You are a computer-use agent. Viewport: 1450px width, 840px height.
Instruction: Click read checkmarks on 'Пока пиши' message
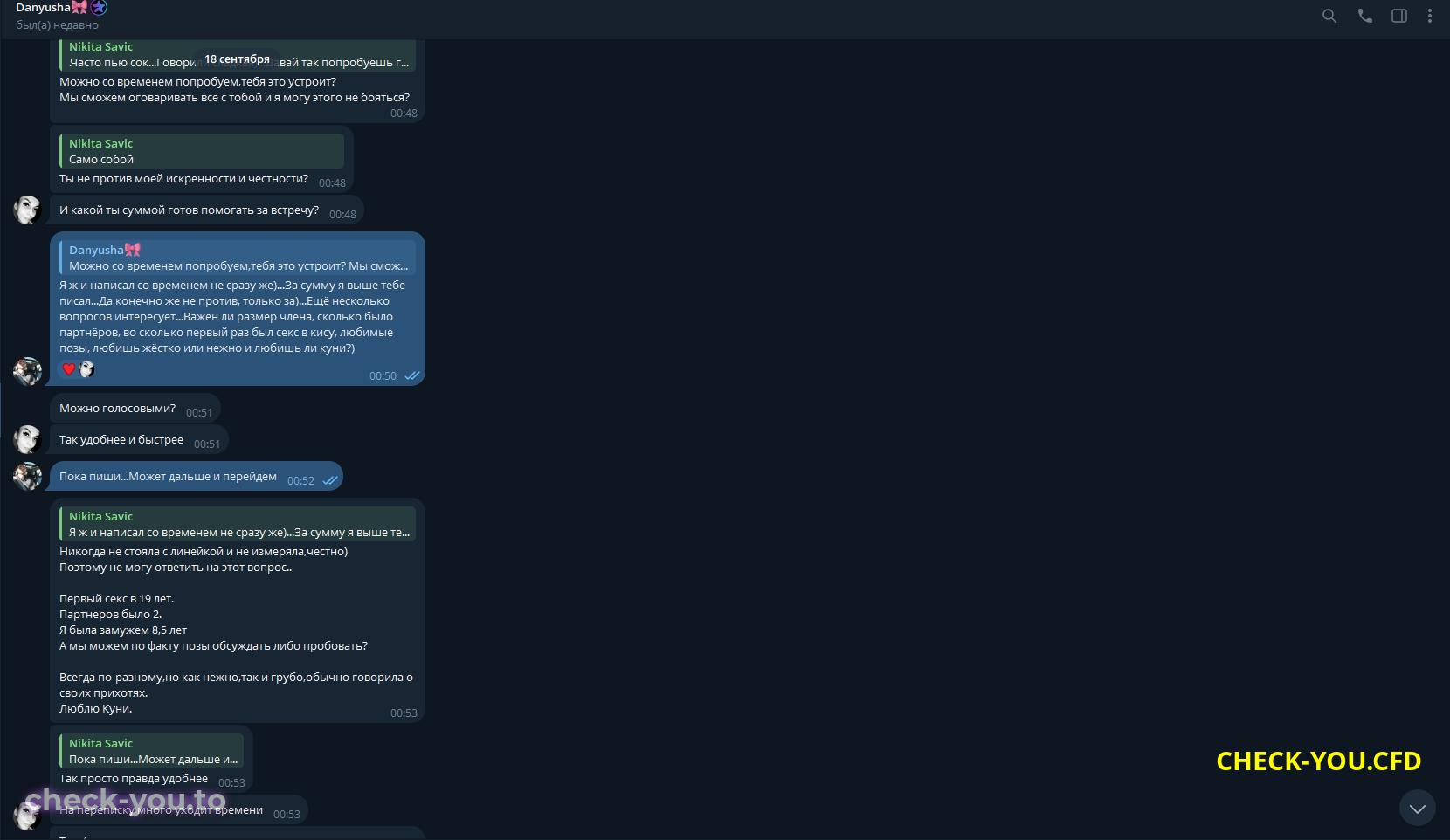click(330, 480)
